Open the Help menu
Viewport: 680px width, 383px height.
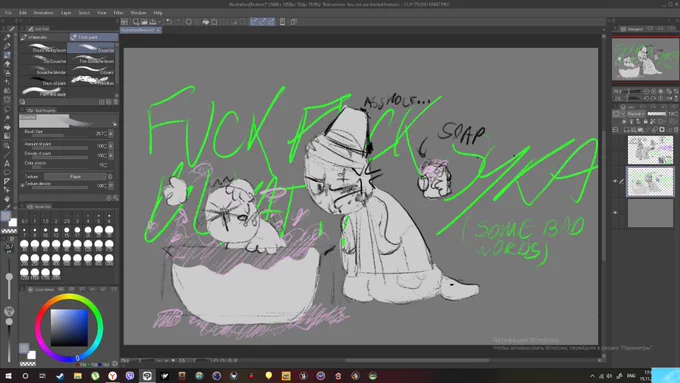pos(158,13)
